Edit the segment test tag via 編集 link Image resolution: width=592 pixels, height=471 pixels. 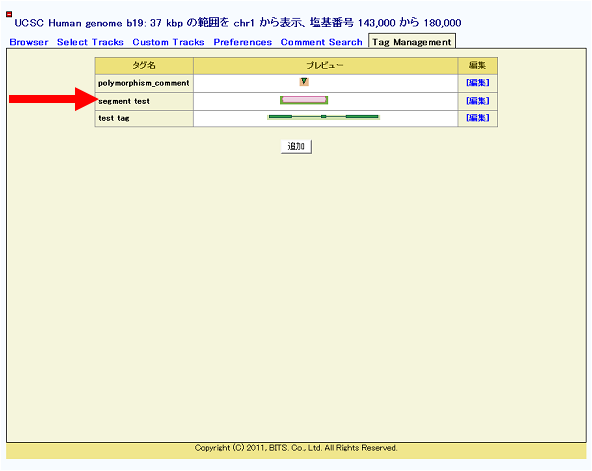click(478, 101)
